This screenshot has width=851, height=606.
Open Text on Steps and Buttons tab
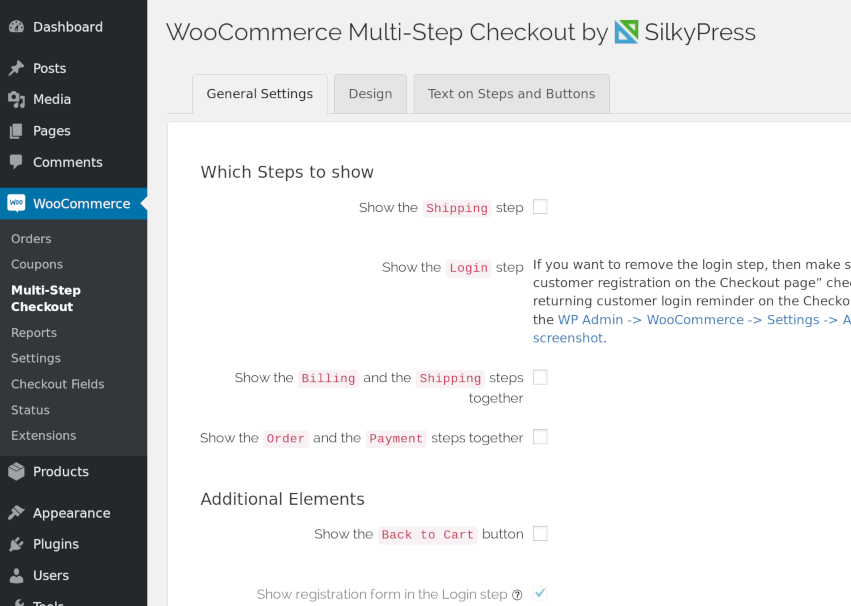pyautogui.click(x=511, y=94)
